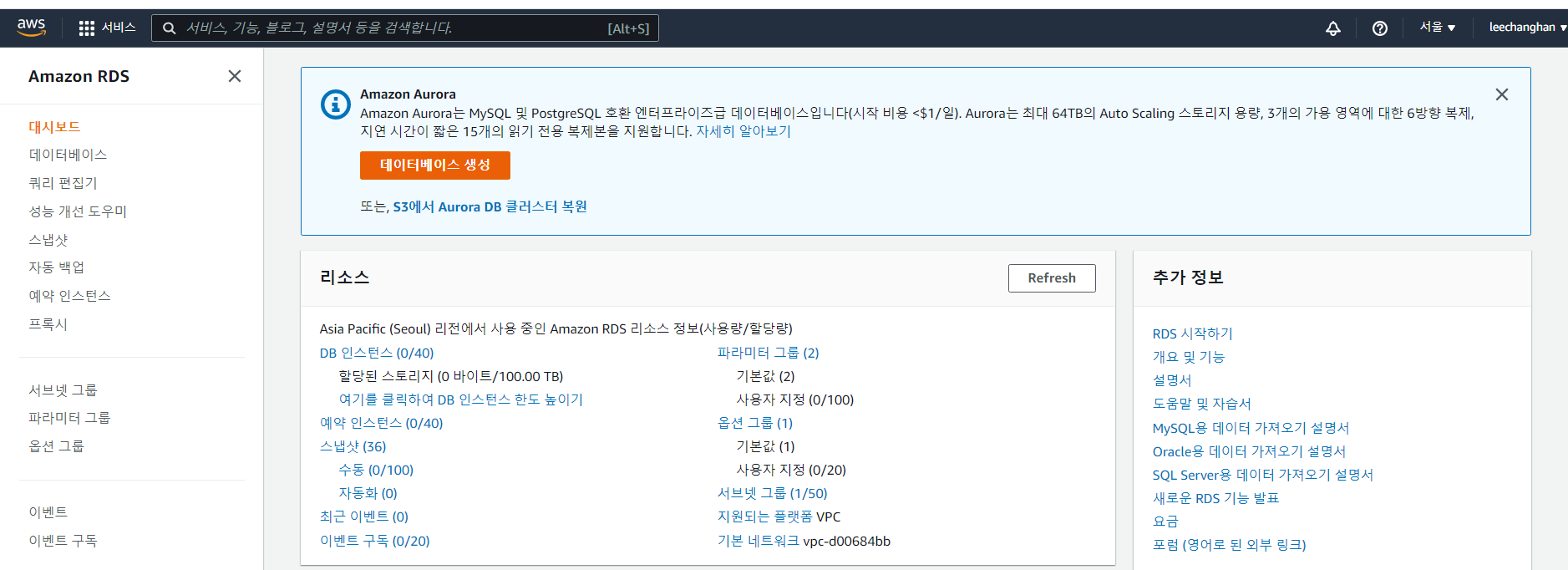Open 서브넷 그룹 (1/50) resource link
This screenshot has height=570, width=1568.
coord(773,493)
